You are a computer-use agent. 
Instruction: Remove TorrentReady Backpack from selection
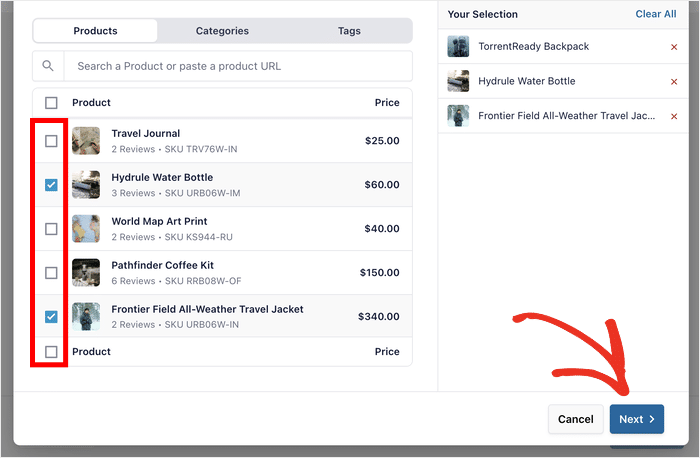coord(674,47)
